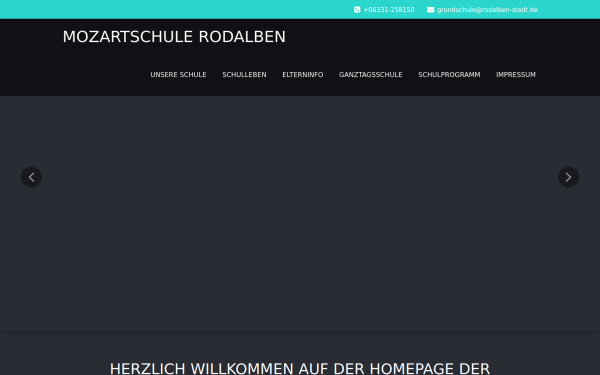
Task: Open the Ganztagsschule menu item
Action: (370, 75)
